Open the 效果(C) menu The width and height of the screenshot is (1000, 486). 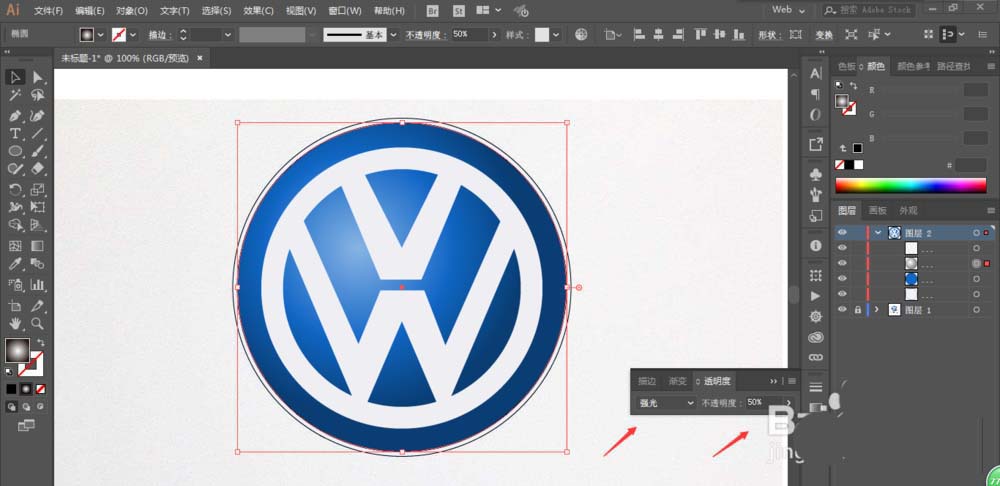pos(258,10)
